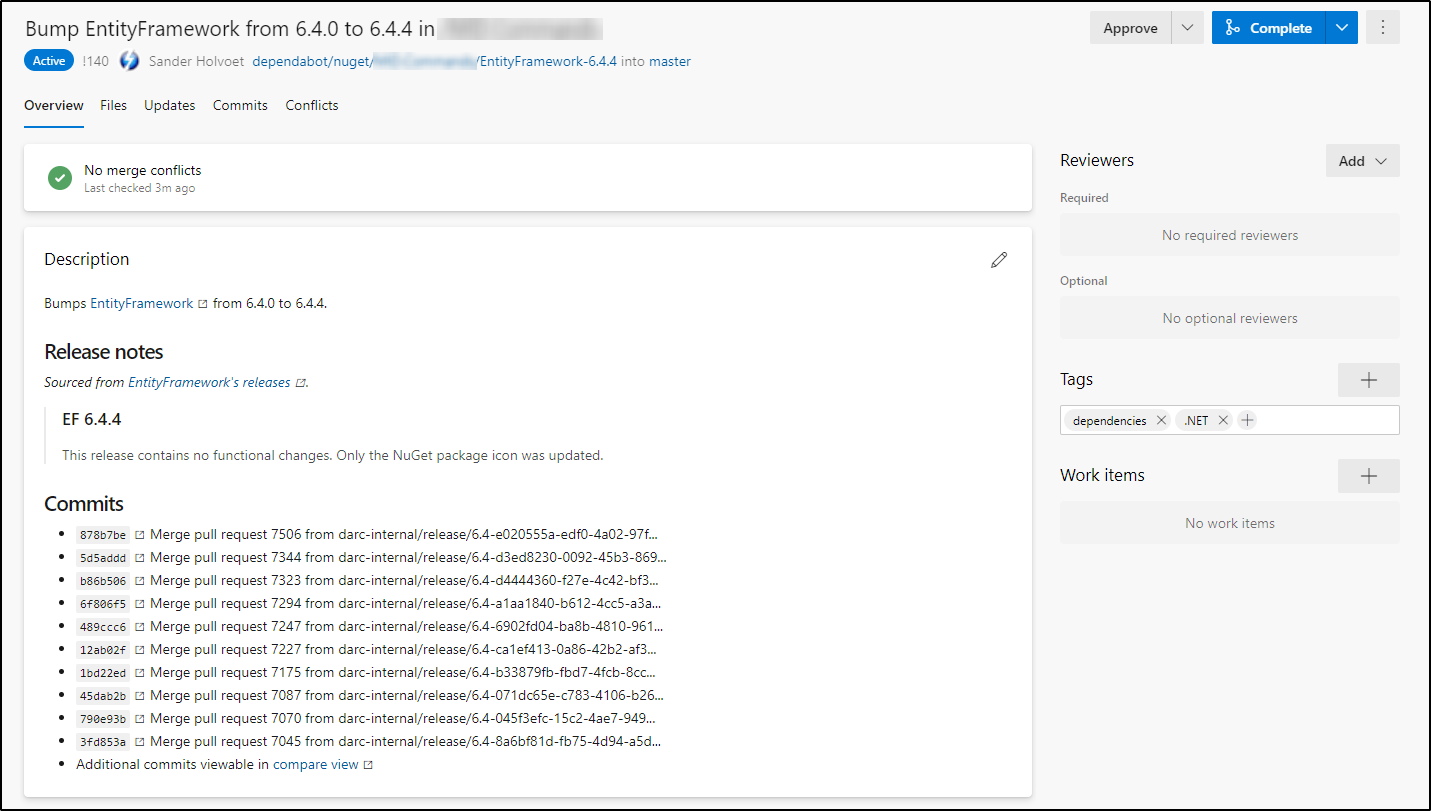Click the 'No optional reviewers' box
1431x811 pixels.
(x=1230, y=318)
